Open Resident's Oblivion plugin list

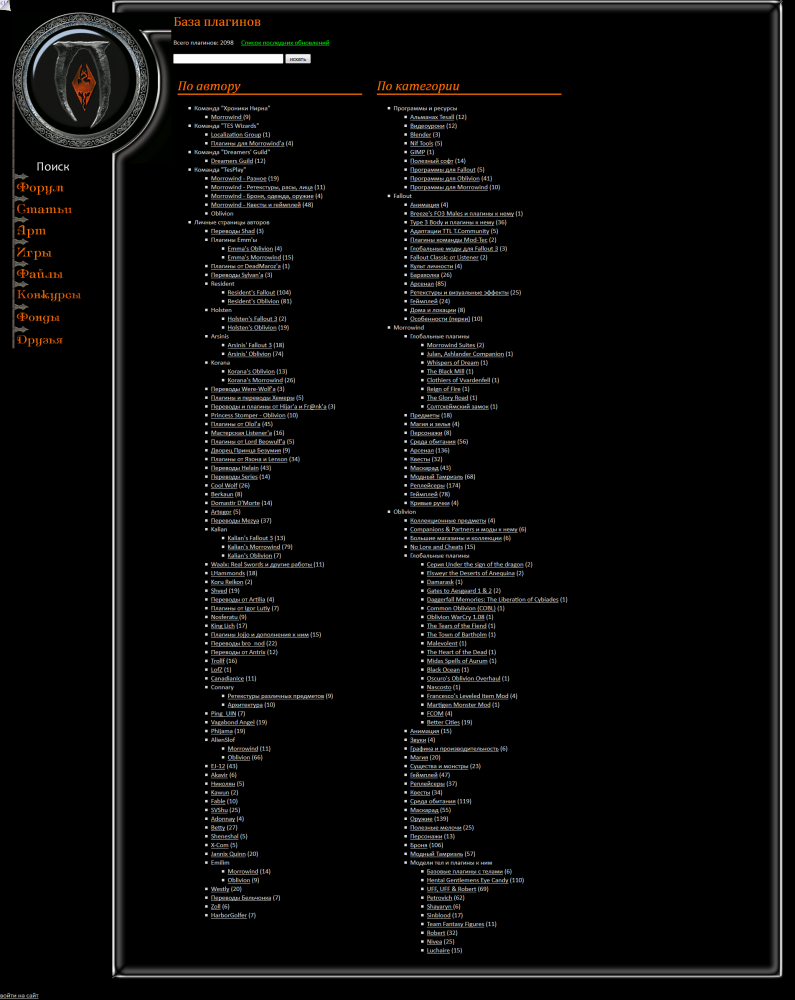pos(253,301)
